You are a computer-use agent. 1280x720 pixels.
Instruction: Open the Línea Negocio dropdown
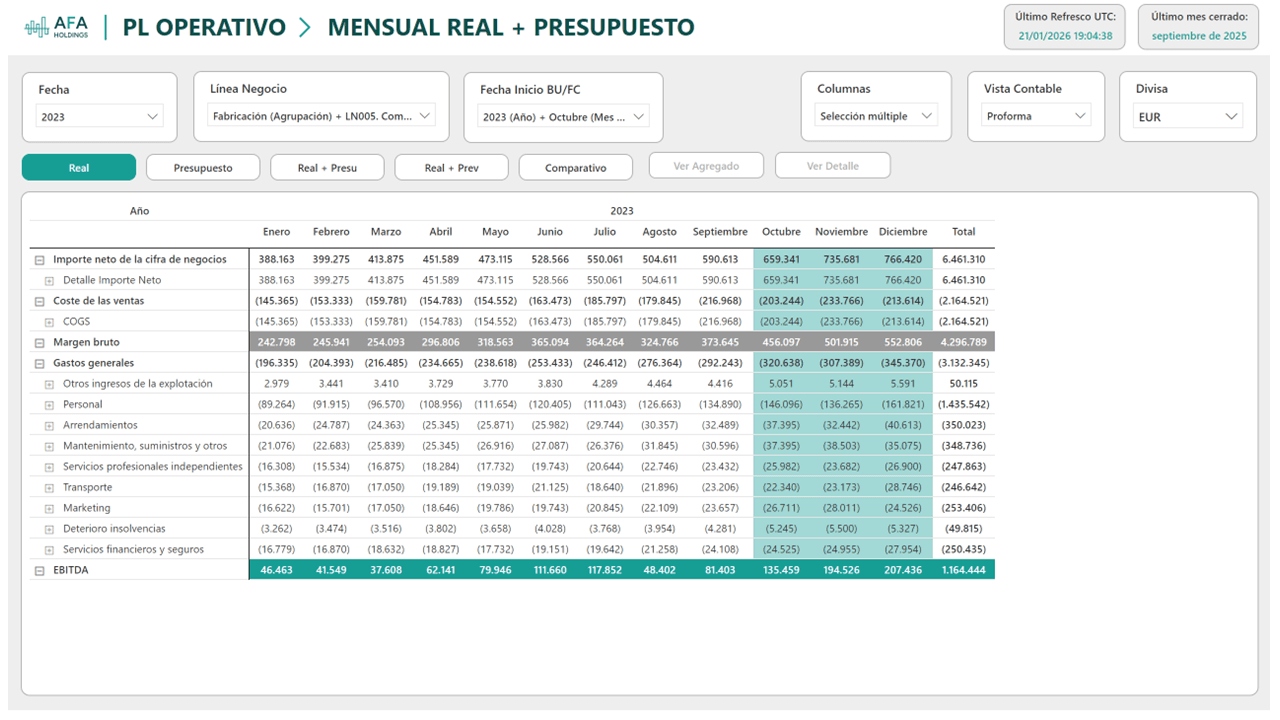pos(321,116)
